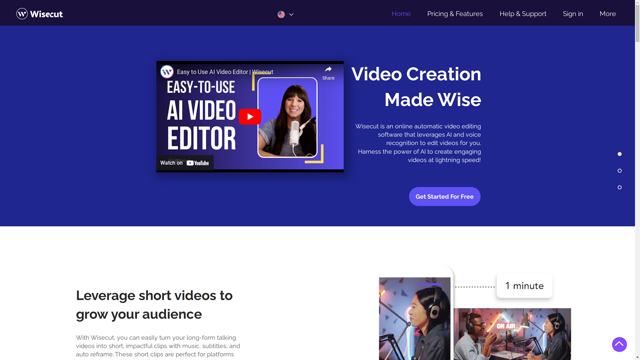The image size is (640, 360).
Task: Click the vertical phone video thumbnail
Action: (414, 318)
